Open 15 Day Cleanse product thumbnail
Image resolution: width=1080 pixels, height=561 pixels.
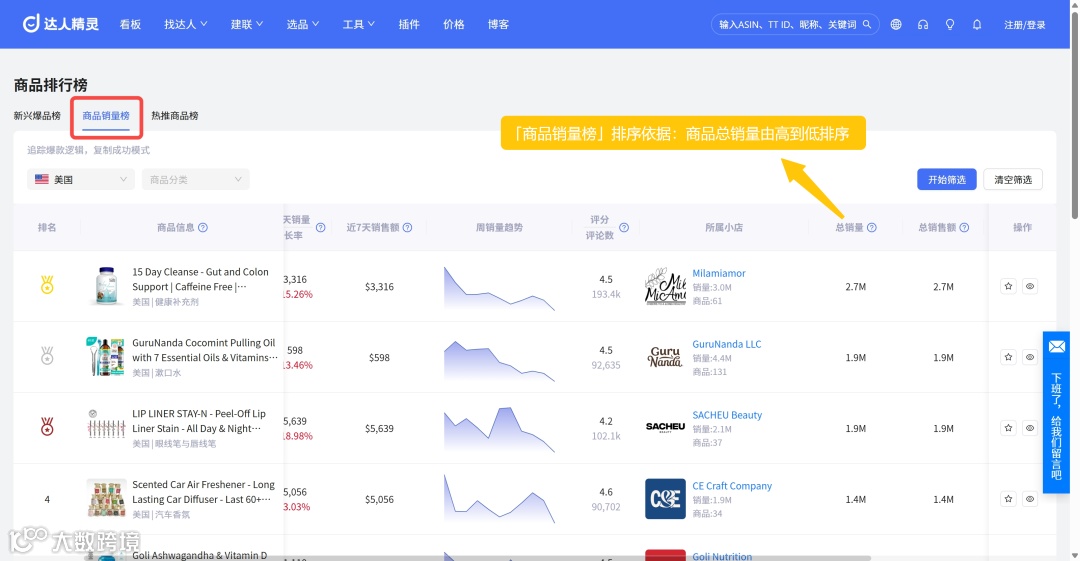[106, 286]
